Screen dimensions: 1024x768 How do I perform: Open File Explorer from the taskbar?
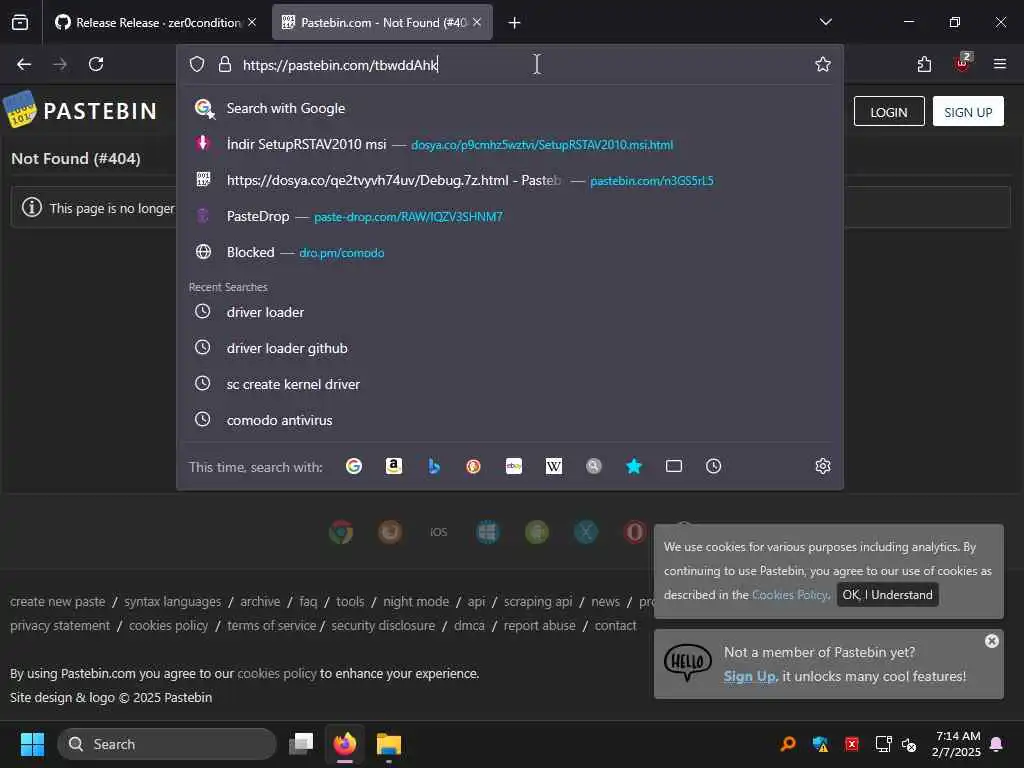pos(389,744)
